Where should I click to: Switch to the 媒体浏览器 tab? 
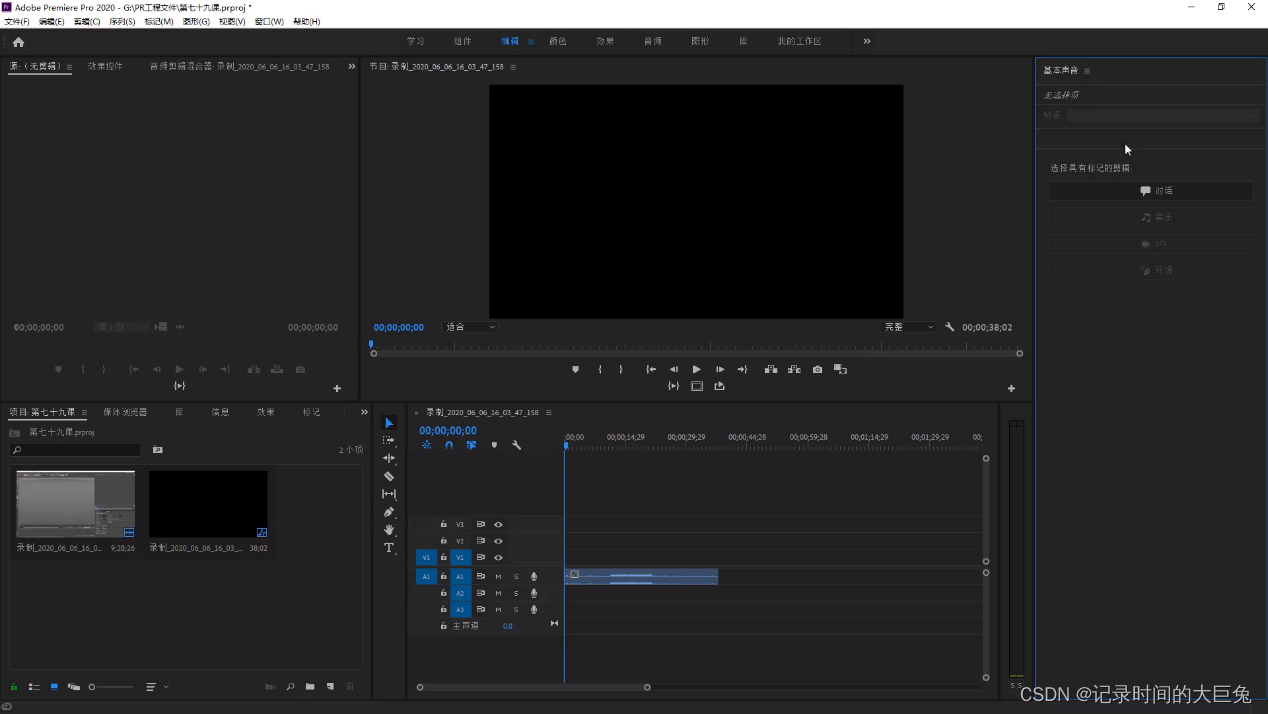pyautogui.click(x=125, y=412)
